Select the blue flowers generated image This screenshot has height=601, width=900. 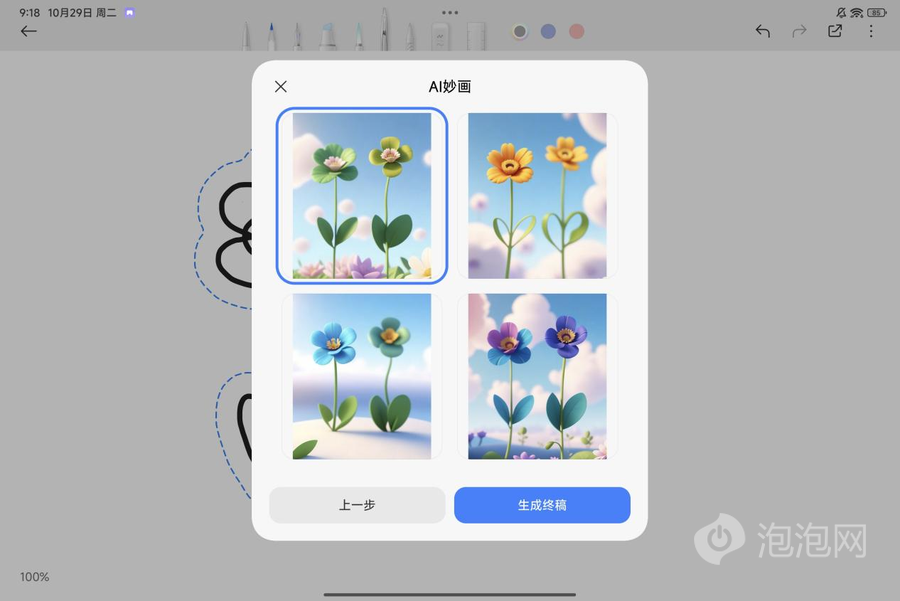(361, 376)
